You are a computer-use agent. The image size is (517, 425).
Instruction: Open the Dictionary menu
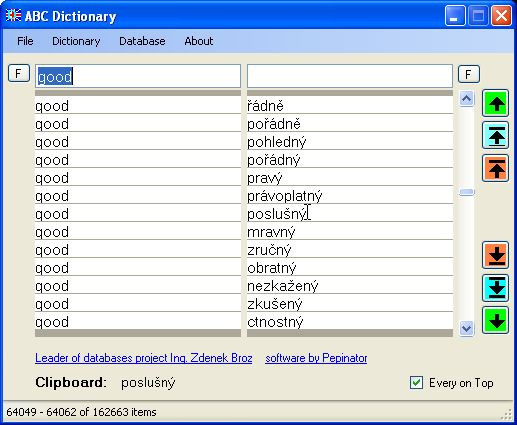pos(76,41)
